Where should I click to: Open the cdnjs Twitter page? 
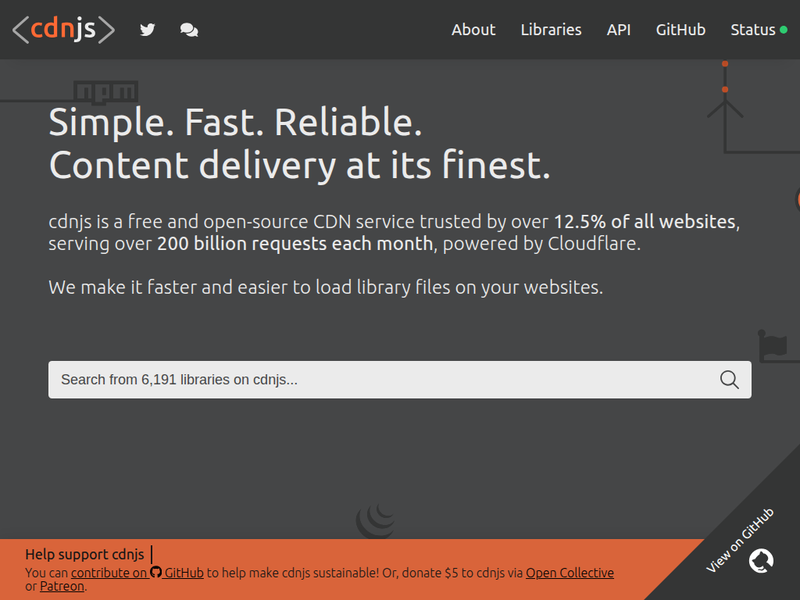pos(147,30)
